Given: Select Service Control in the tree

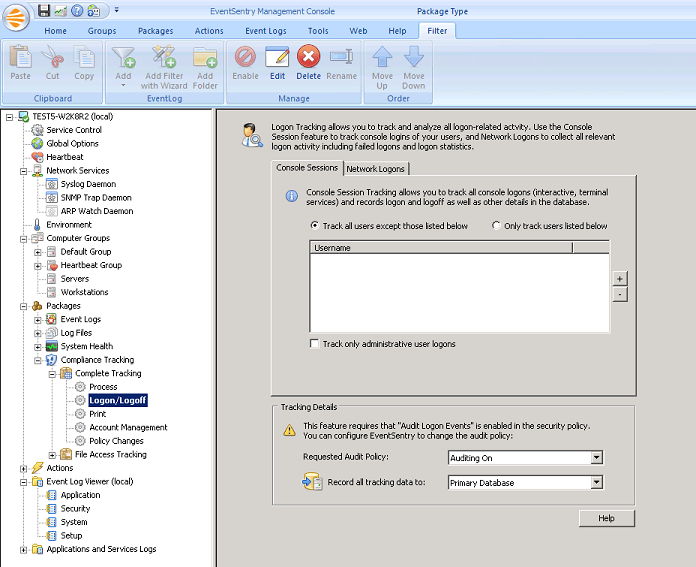Looking at the screenshot, I should [74, 130].
